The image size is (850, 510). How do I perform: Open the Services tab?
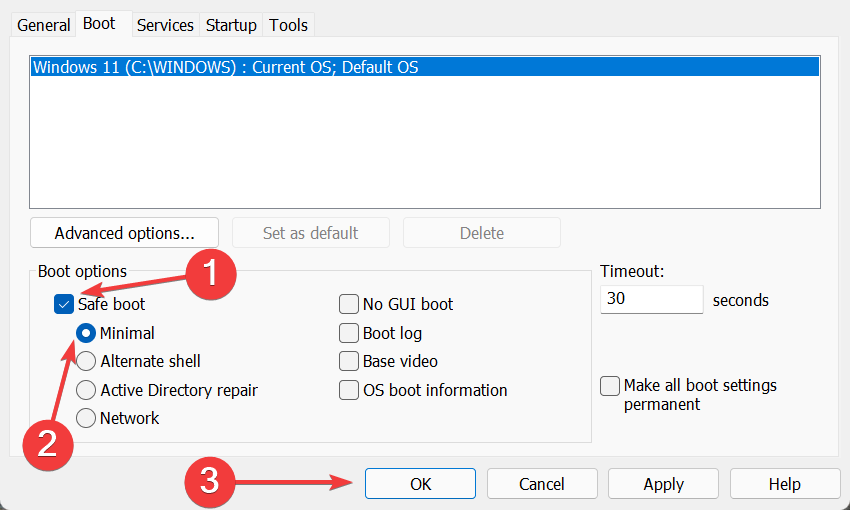[165, 25]
